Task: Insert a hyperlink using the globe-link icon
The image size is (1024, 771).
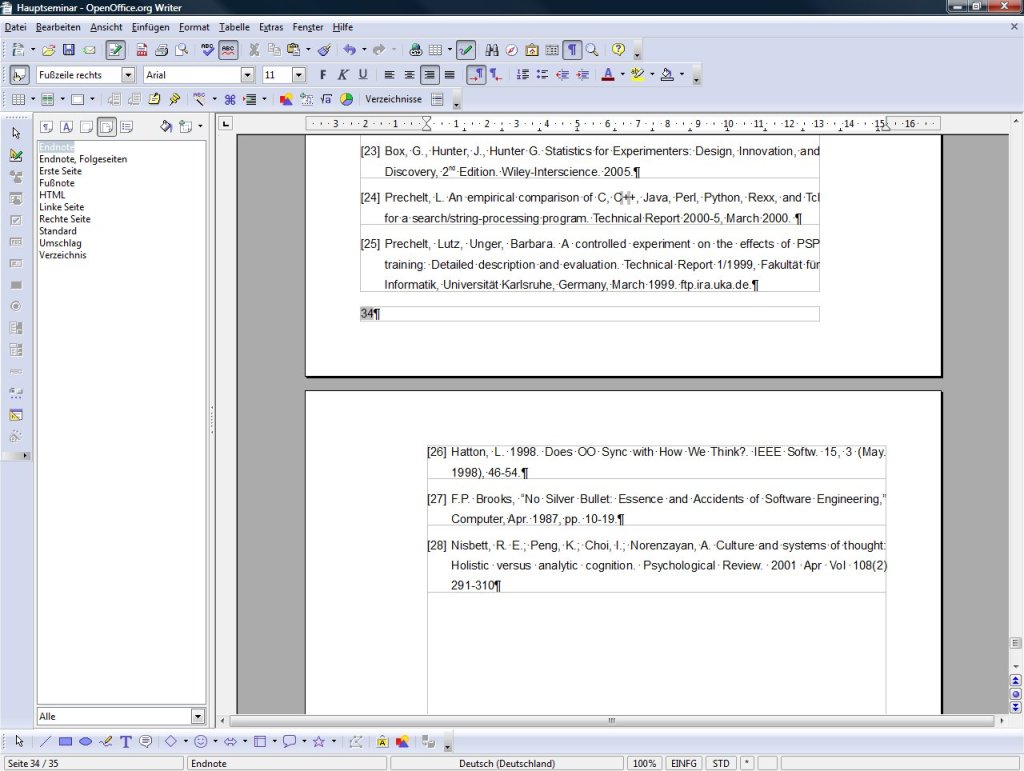Action: (x=415, y=50)
